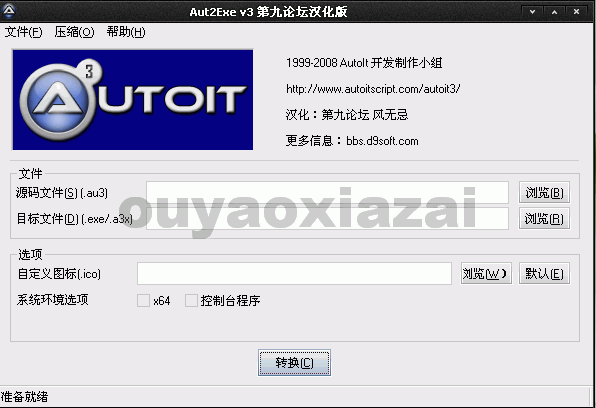Focus the 自定义图标 (.ico) input field
Viewport: 596px width, 408px height.
(x=294, y=273)
